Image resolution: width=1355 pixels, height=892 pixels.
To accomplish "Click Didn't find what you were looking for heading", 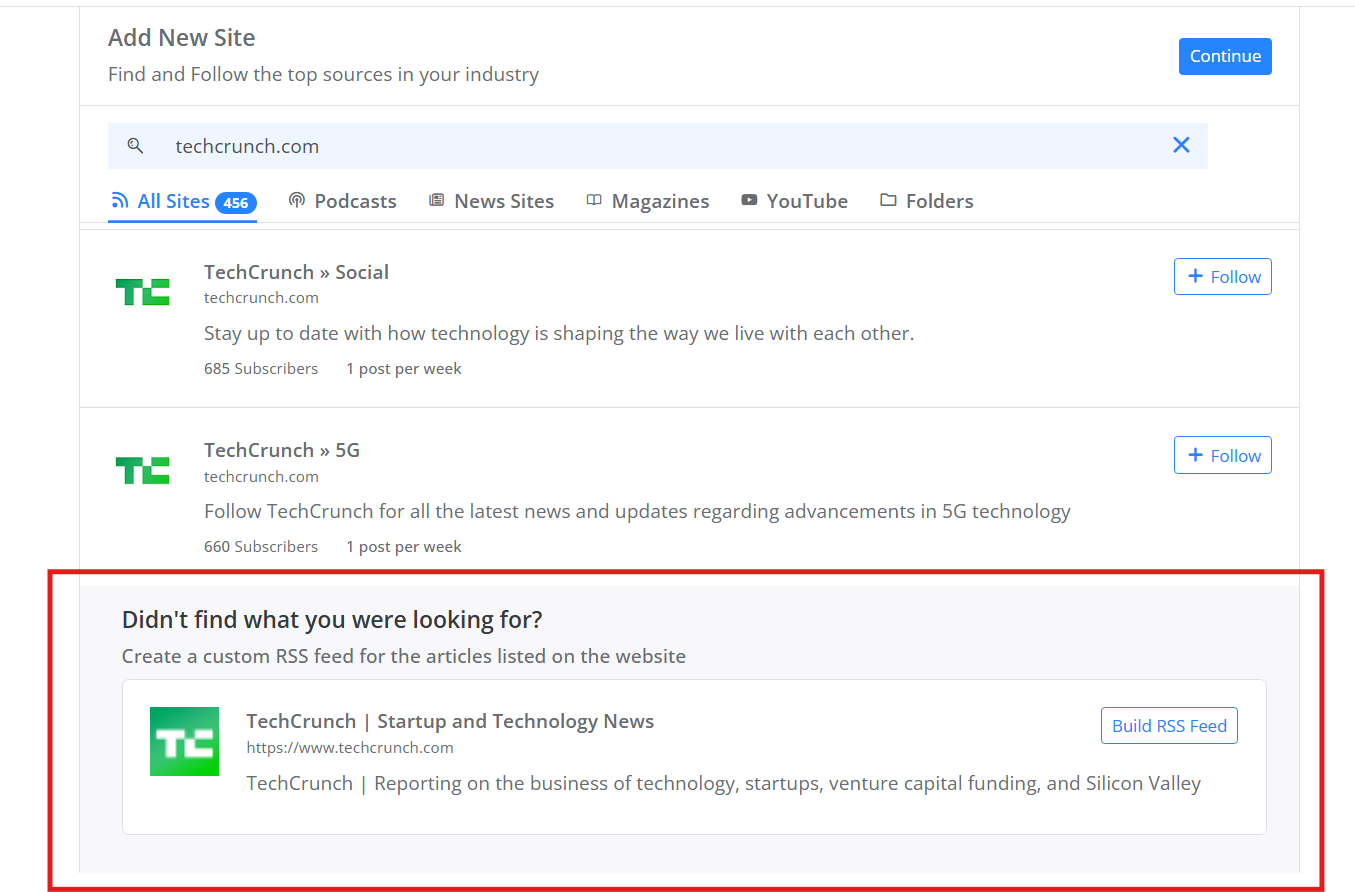I will (x=332, y=620).
